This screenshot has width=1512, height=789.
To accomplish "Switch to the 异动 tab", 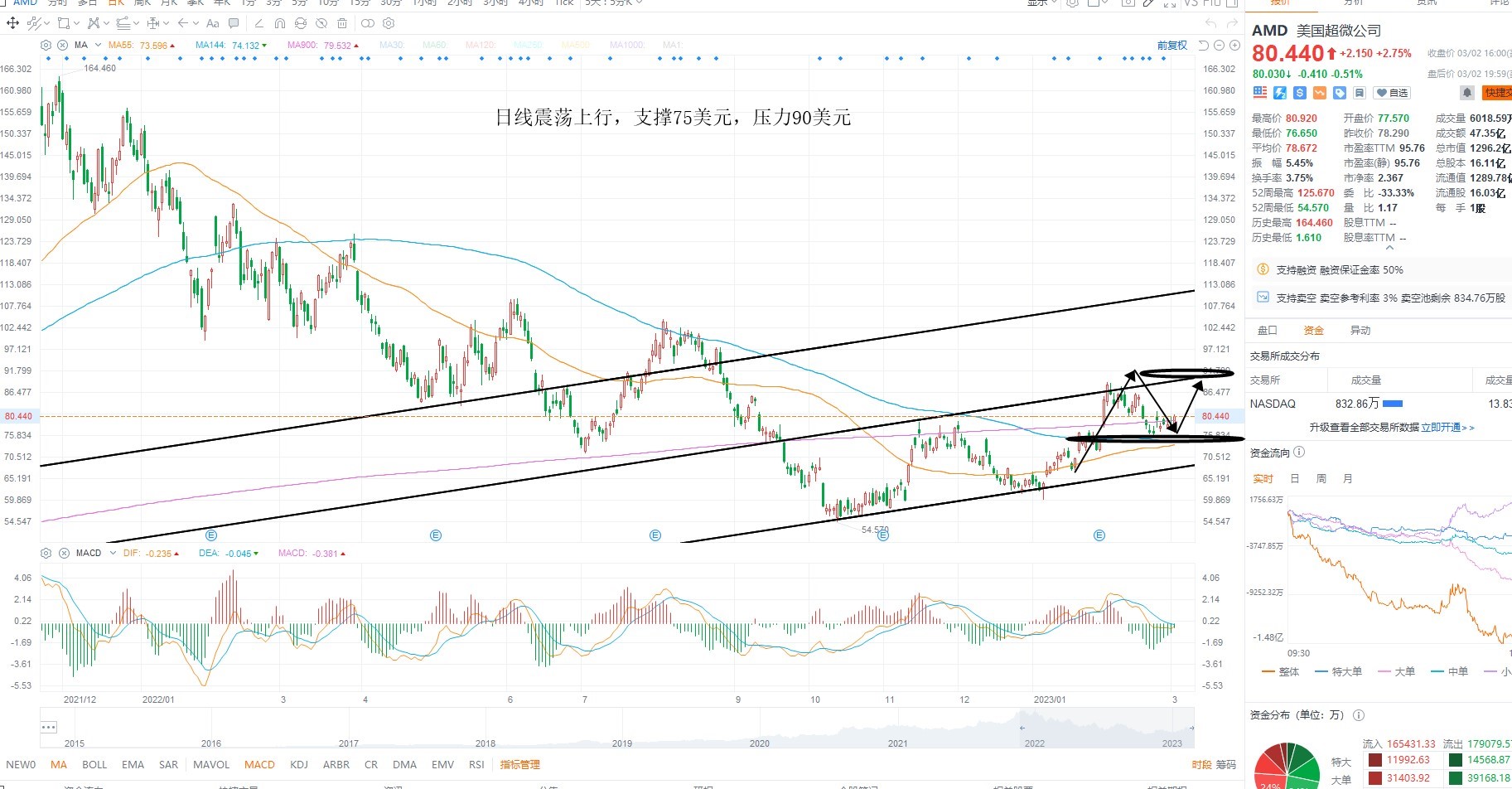I will click(1360, 330).
